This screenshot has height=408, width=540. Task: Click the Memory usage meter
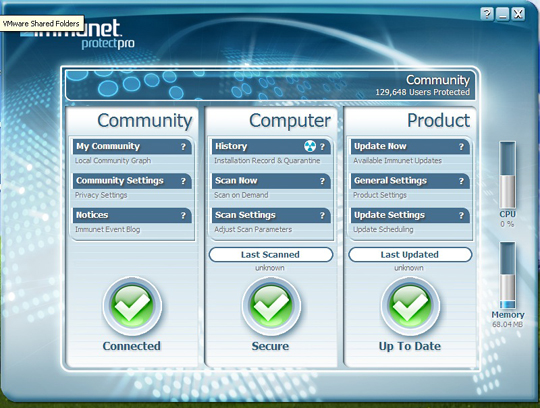click(x=507, y=275)
